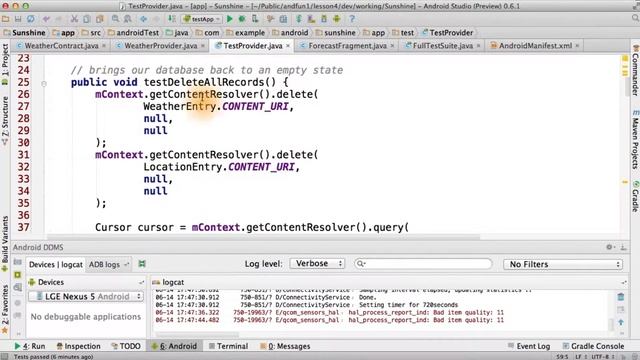Viewport: 640px width, 360px height.
Task: Click the androidTest breadcrumb folder
Action: click(x=133, y=33)
